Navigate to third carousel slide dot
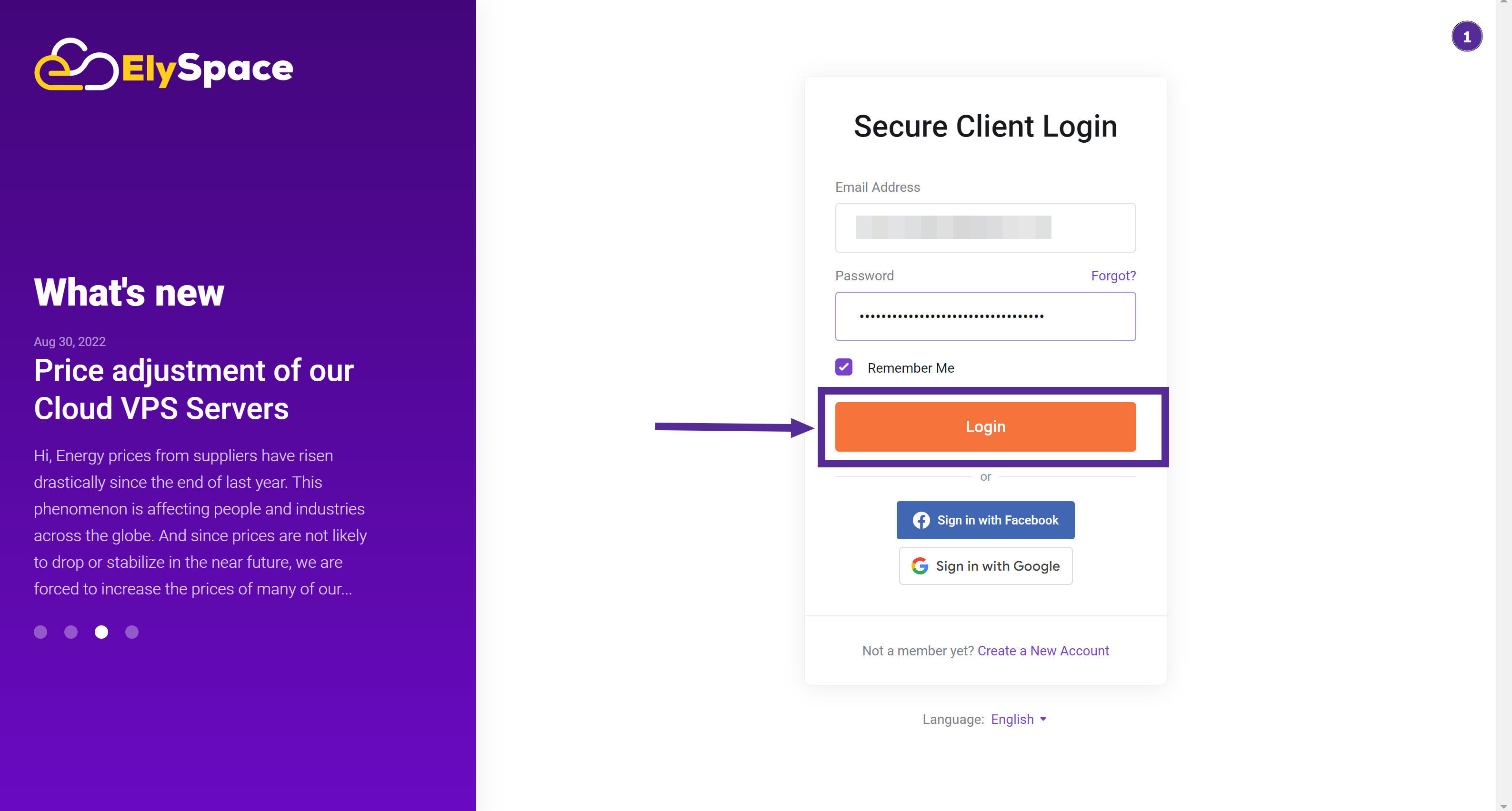Viewport: 1512px width, 811px height. [x=100, y=631]
